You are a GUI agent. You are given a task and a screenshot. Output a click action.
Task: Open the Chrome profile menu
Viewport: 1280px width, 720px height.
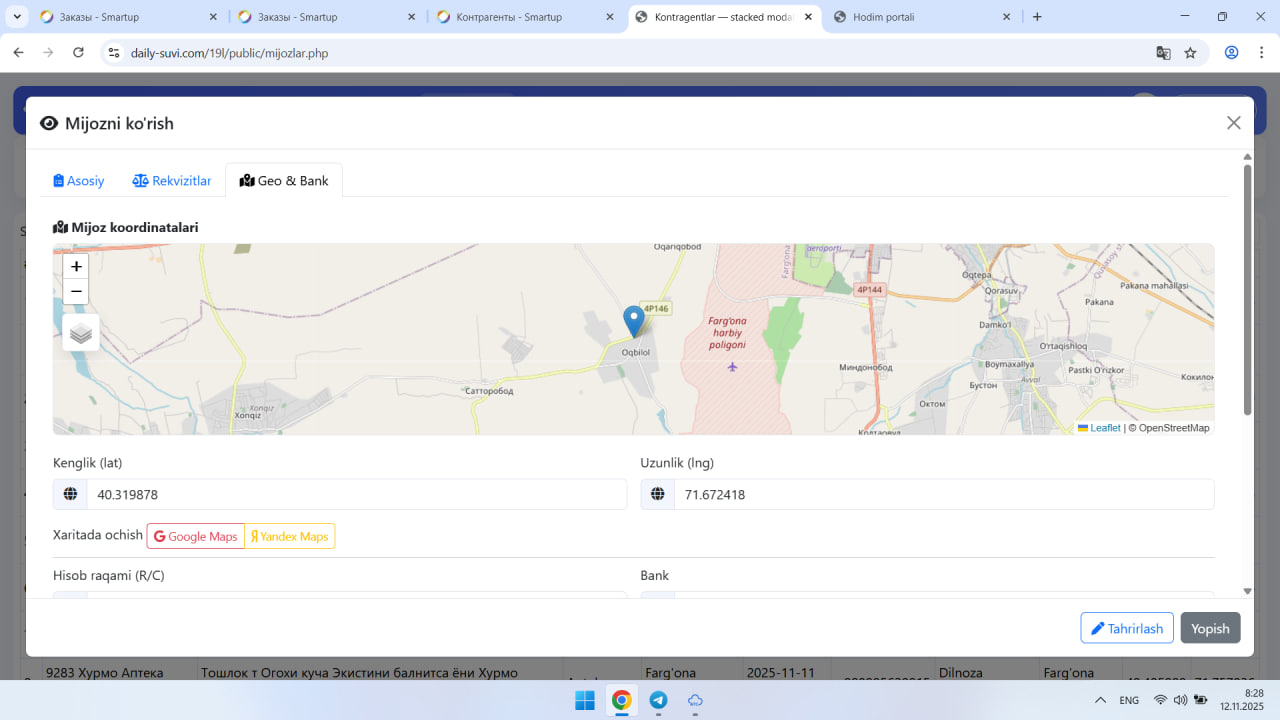[1232, 53]
